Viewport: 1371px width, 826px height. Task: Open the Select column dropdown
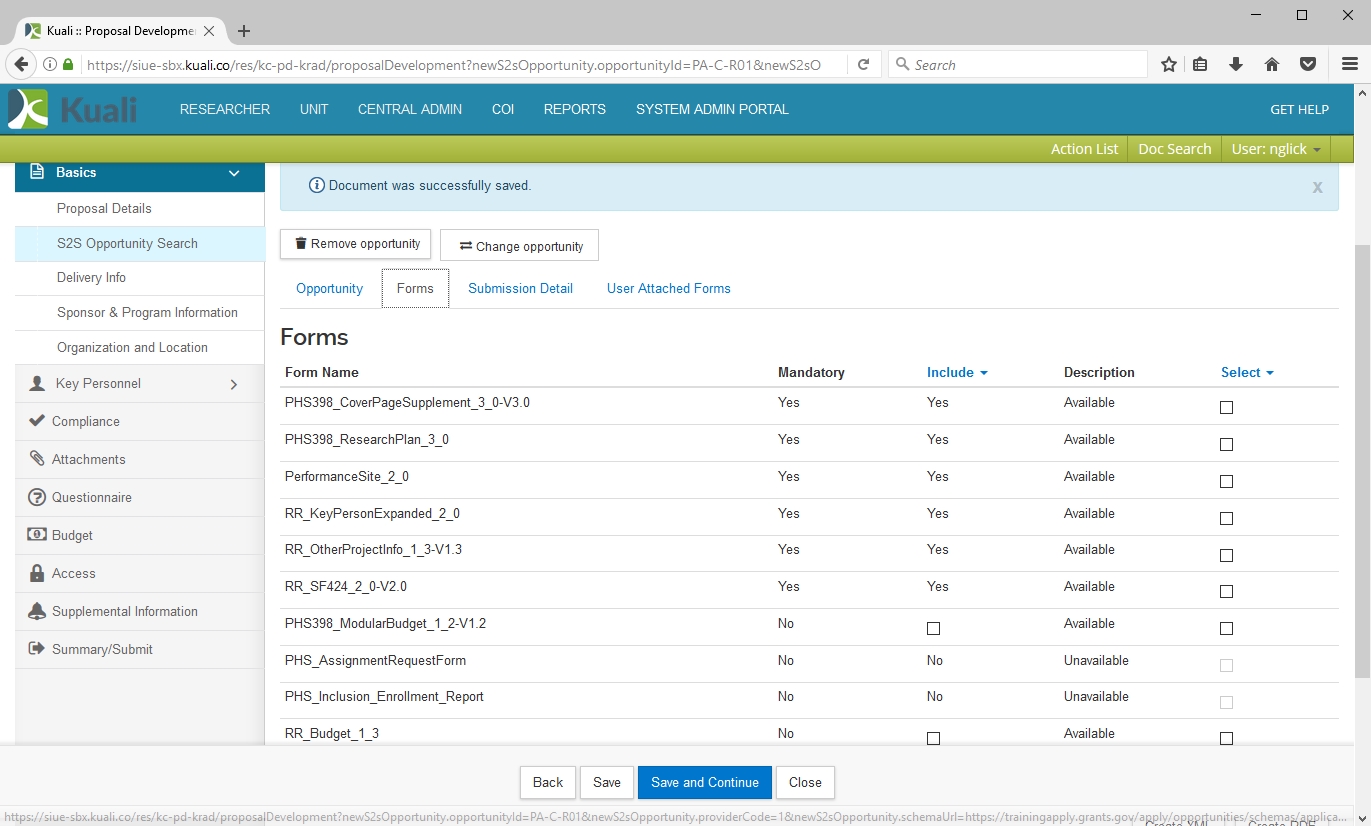coord(1247,372)
